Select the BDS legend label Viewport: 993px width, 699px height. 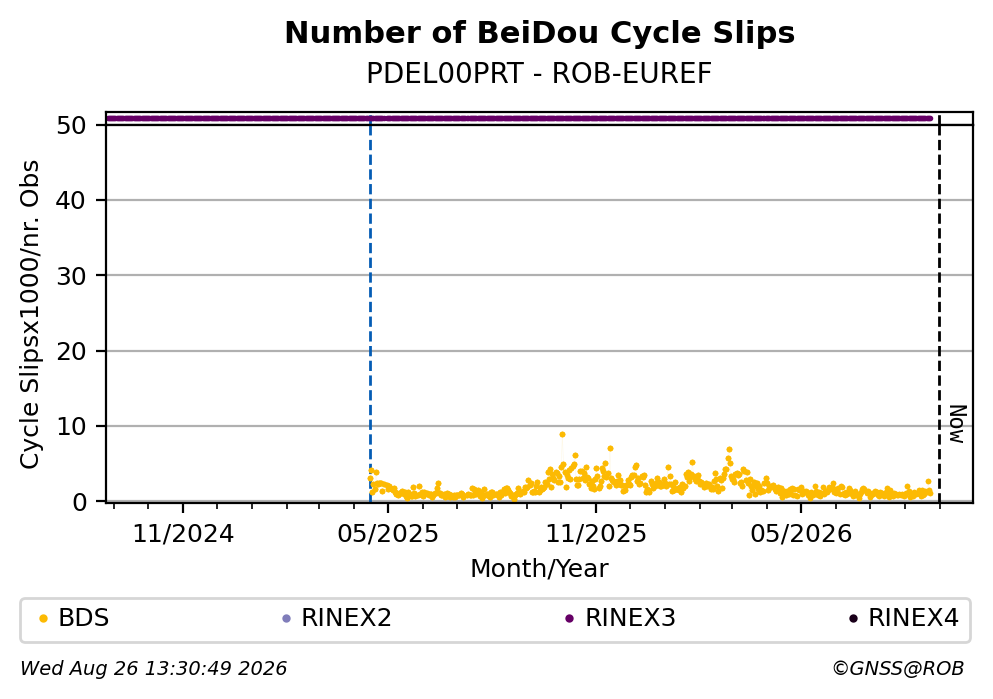point(84,618)
